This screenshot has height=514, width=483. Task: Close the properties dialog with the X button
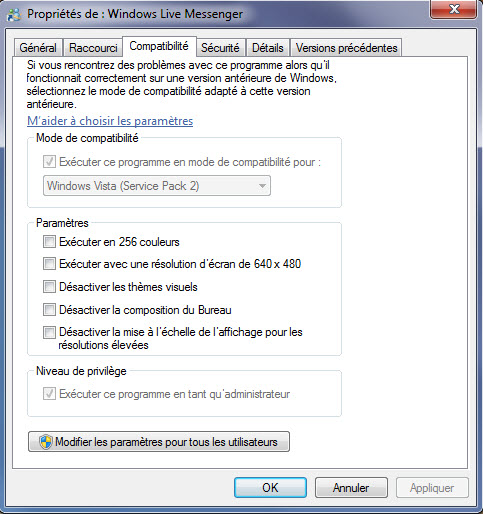pyautogui.click(x=454, y=9)
